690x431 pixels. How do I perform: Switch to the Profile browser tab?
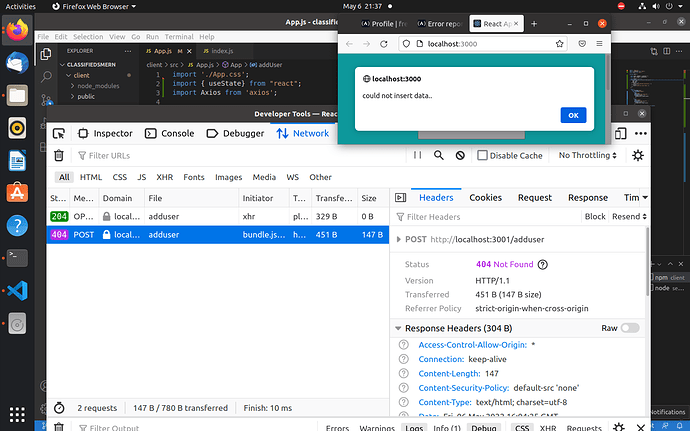pyautogui.click(x=384, y=24)
